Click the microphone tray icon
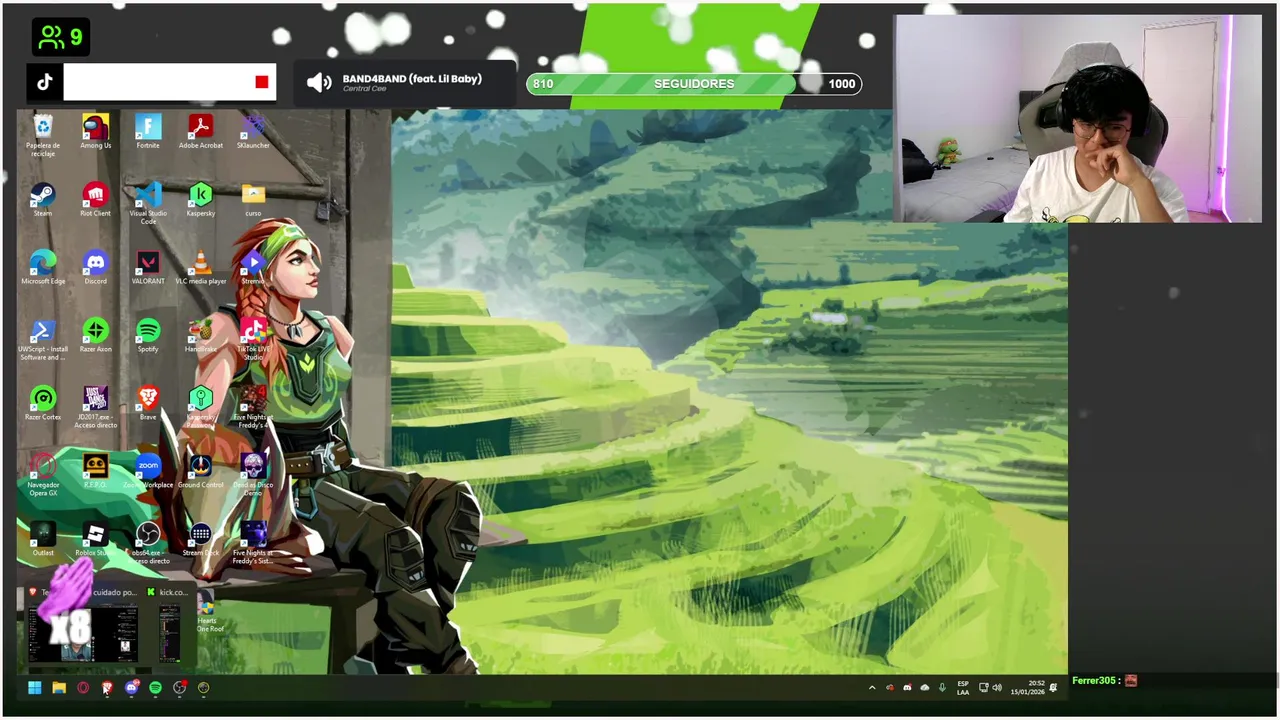Screen dimensions: 1280x720 point(941,687)
